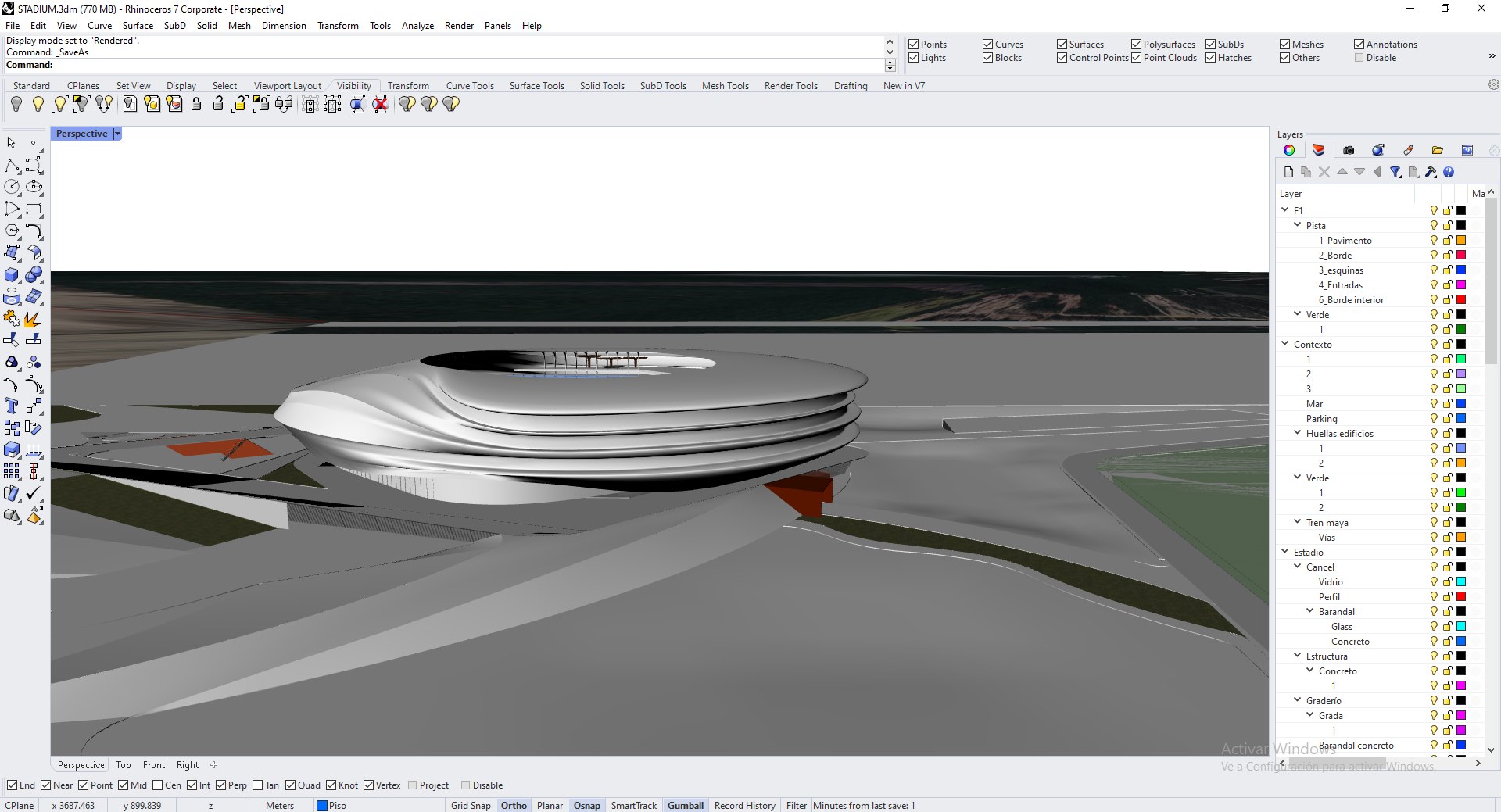Select the Box solid tool
The image size is (1501, 812).
12,275
